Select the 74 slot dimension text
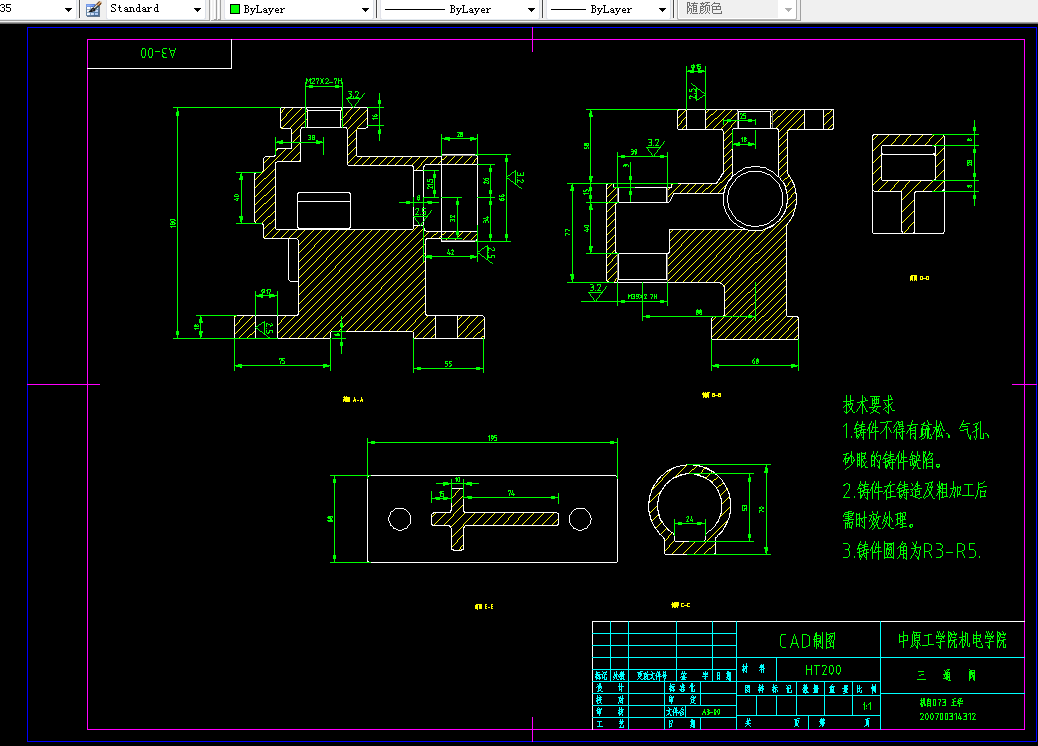This screenshot has height=746, width=1038. coord(511,493)
